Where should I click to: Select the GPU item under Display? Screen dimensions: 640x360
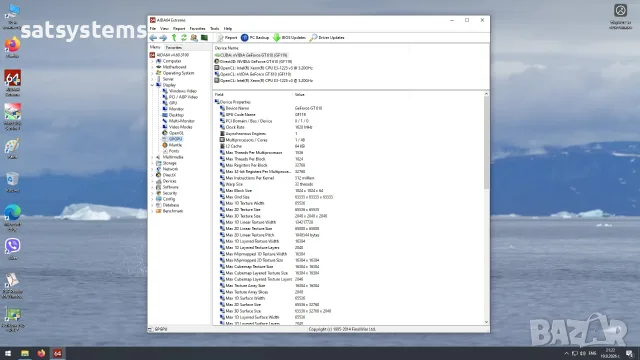pyautogui.click(x=173, y=103)
